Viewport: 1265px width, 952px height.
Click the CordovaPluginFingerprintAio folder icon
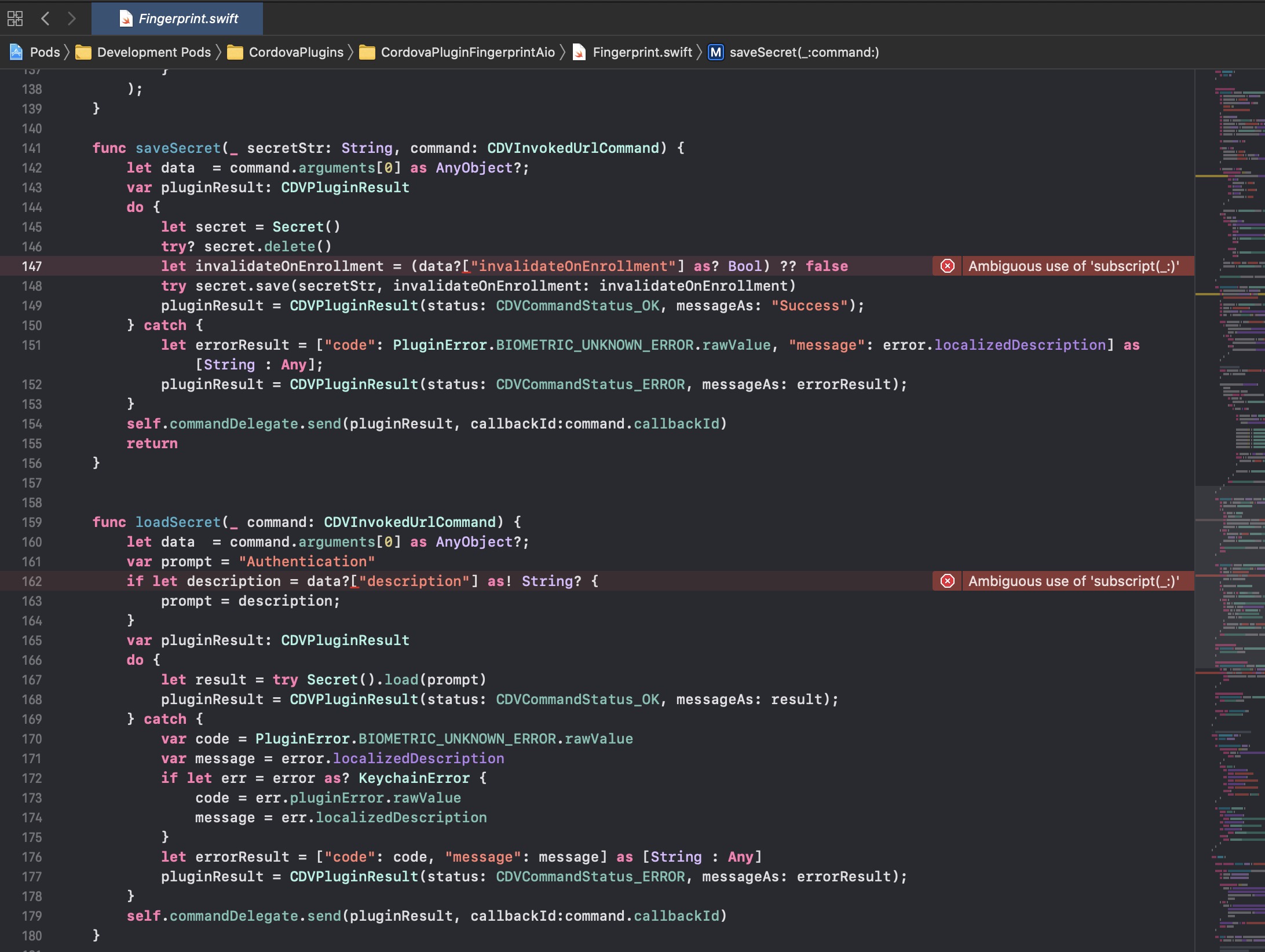pyautogui.click(x=367, y=52)
